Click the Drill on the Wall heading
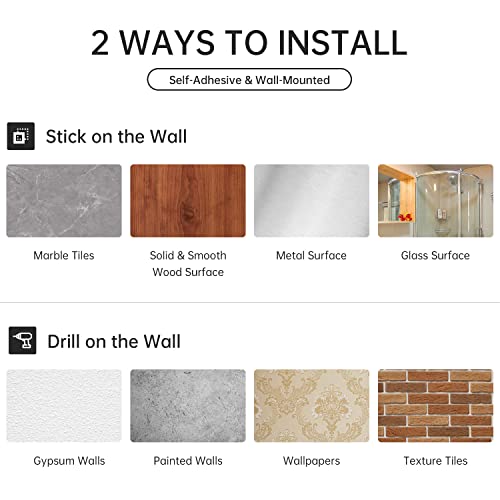This screenshot has height=500, width=500. pyautogui.click(x=114, y=341)
